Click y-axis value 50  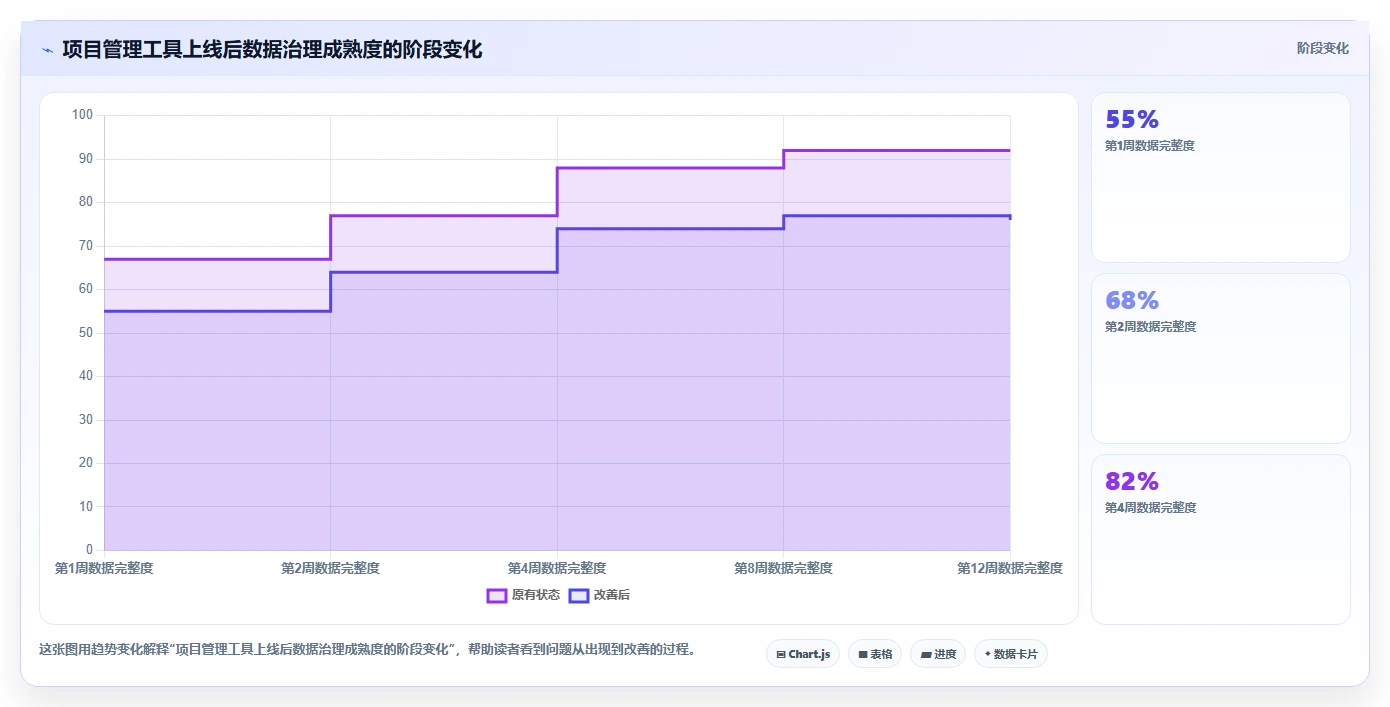coord(86,332)
